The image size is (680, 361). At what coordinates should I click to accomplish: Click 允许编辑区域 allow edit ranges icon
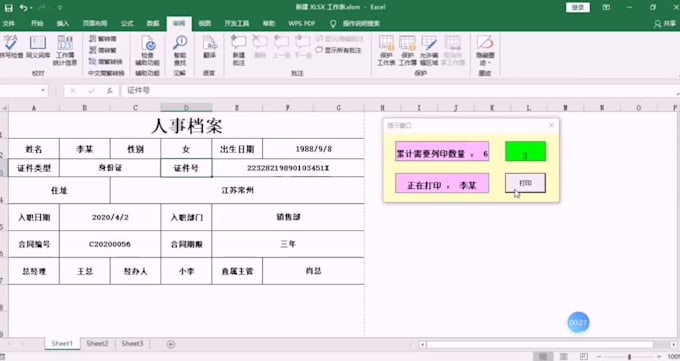coord(429,50)
